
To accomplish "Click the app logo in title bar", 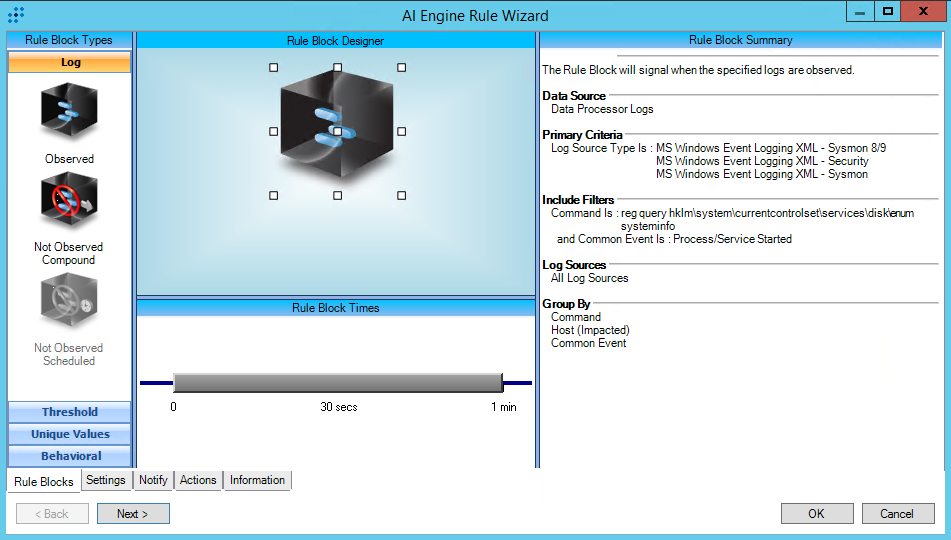I will tap(16, 15).
